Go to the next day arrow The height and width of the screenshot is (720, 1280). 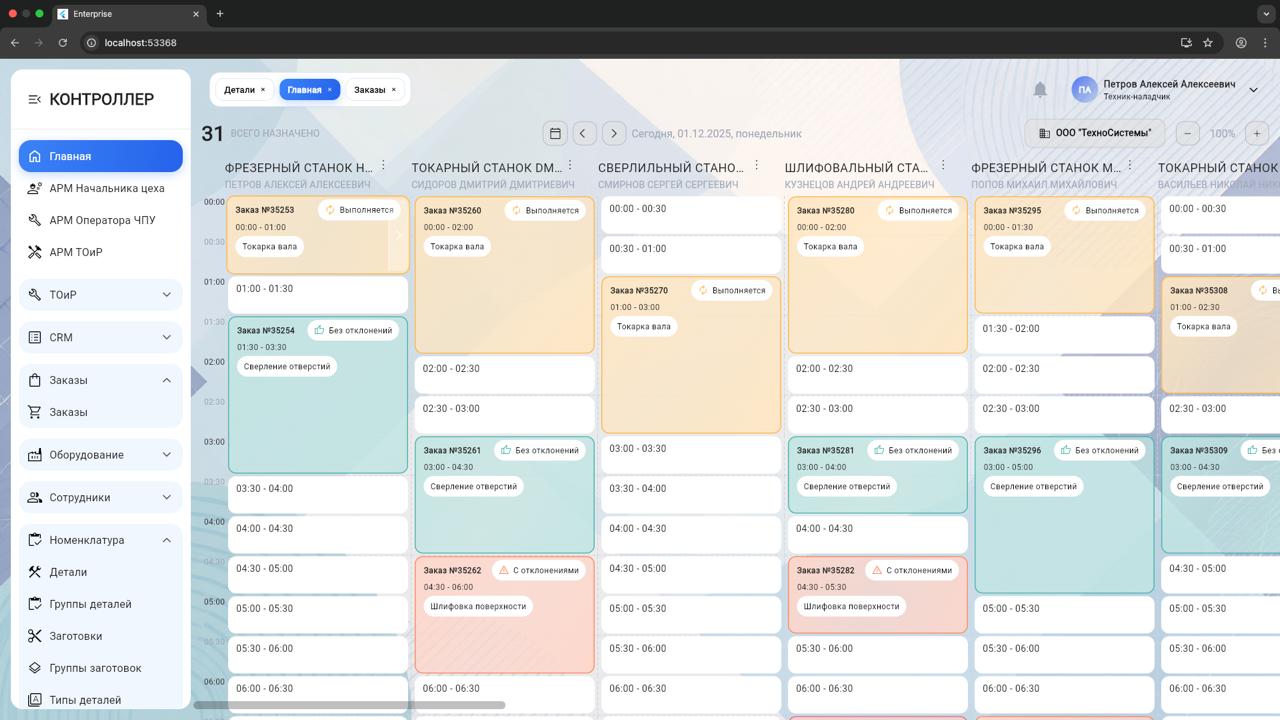(614, 133)
